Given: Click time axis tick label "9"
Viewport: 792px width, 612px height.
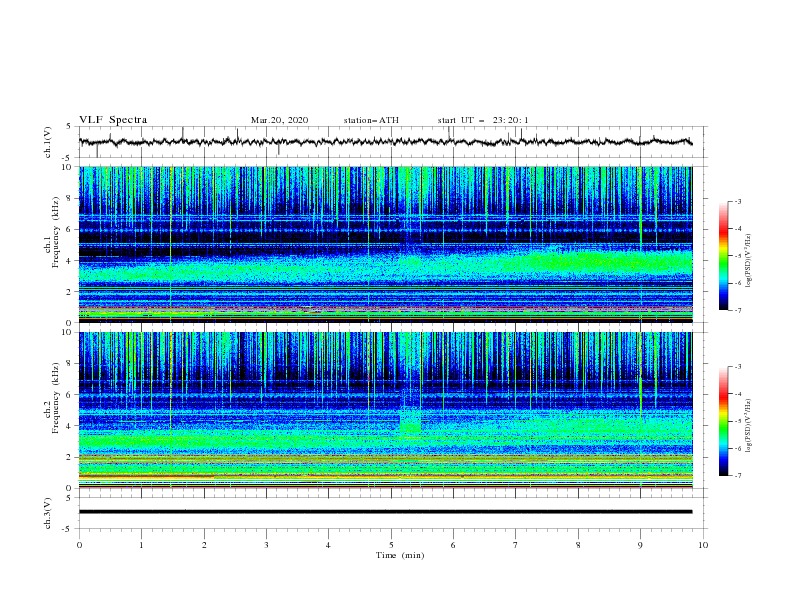Looking at the screenshot, I should pos(640,545).
